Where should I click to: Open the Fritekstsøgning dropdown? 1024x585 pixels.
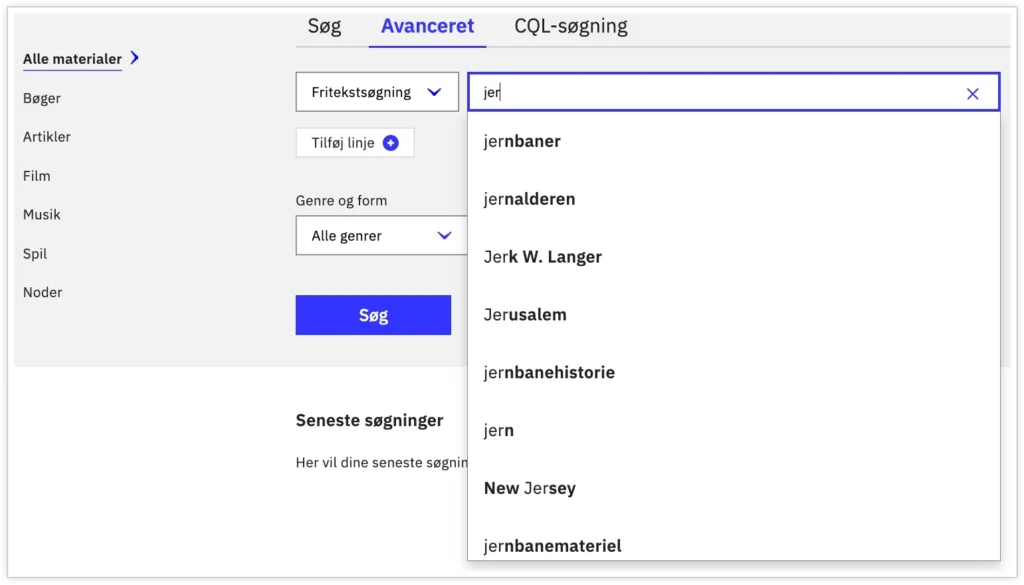coord(377,92)
